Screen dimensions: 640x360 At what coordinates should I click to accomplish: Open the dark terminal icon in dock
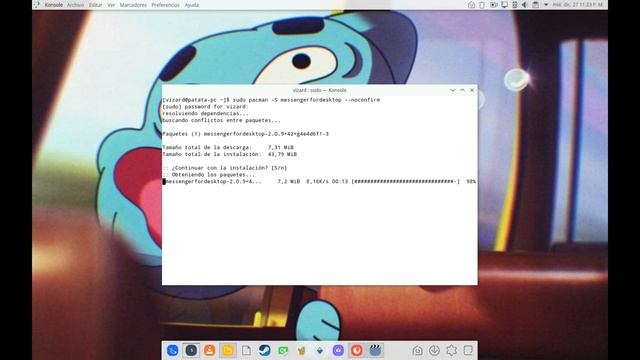click(191, 350)
